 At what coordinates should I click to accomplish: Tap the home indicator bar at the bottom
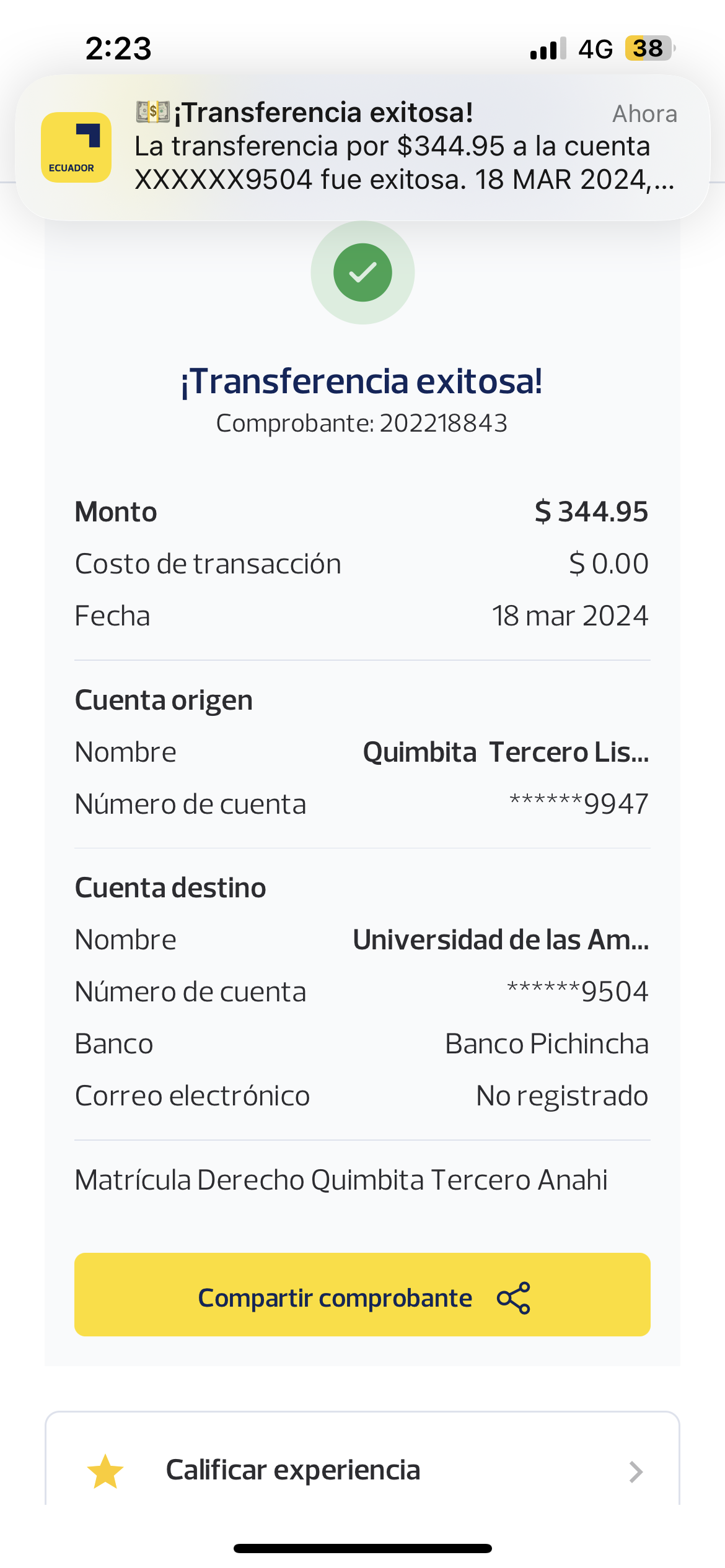[x=362, y=1549]
